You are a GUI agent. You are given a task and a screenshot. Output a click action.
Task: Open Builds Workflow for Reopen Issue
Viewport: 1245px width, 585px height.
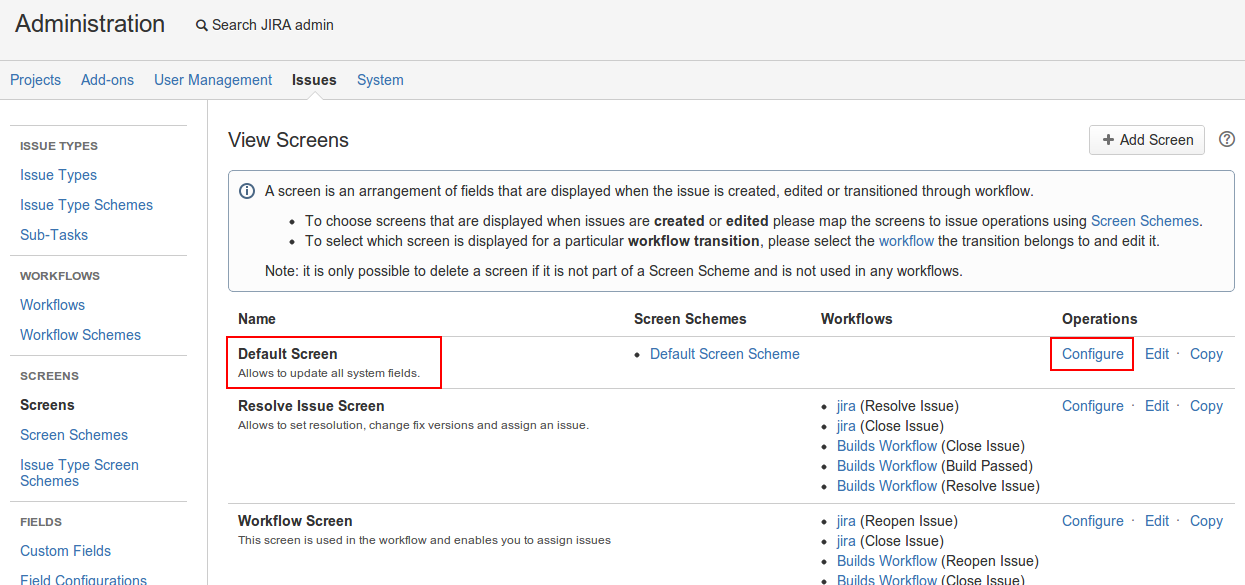[x=887, y=561]
